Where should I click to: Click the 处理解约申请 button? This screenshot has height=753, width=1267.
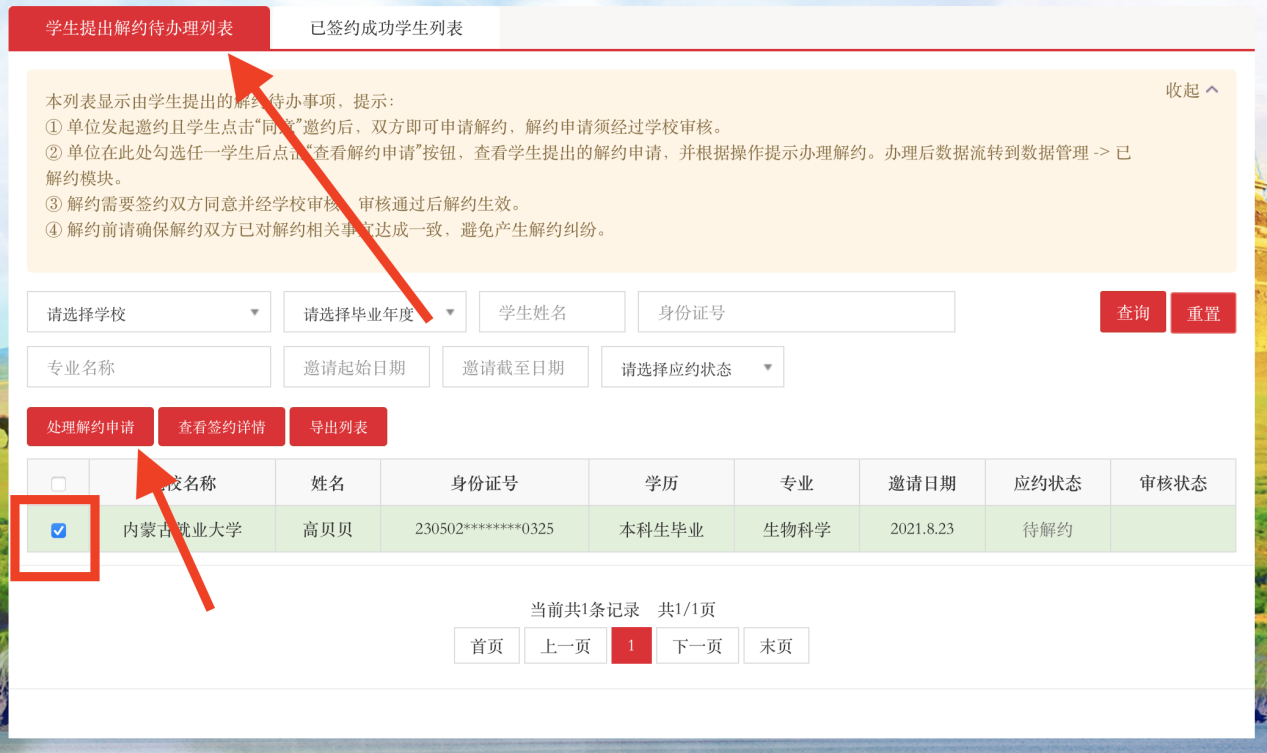(90, 427)
